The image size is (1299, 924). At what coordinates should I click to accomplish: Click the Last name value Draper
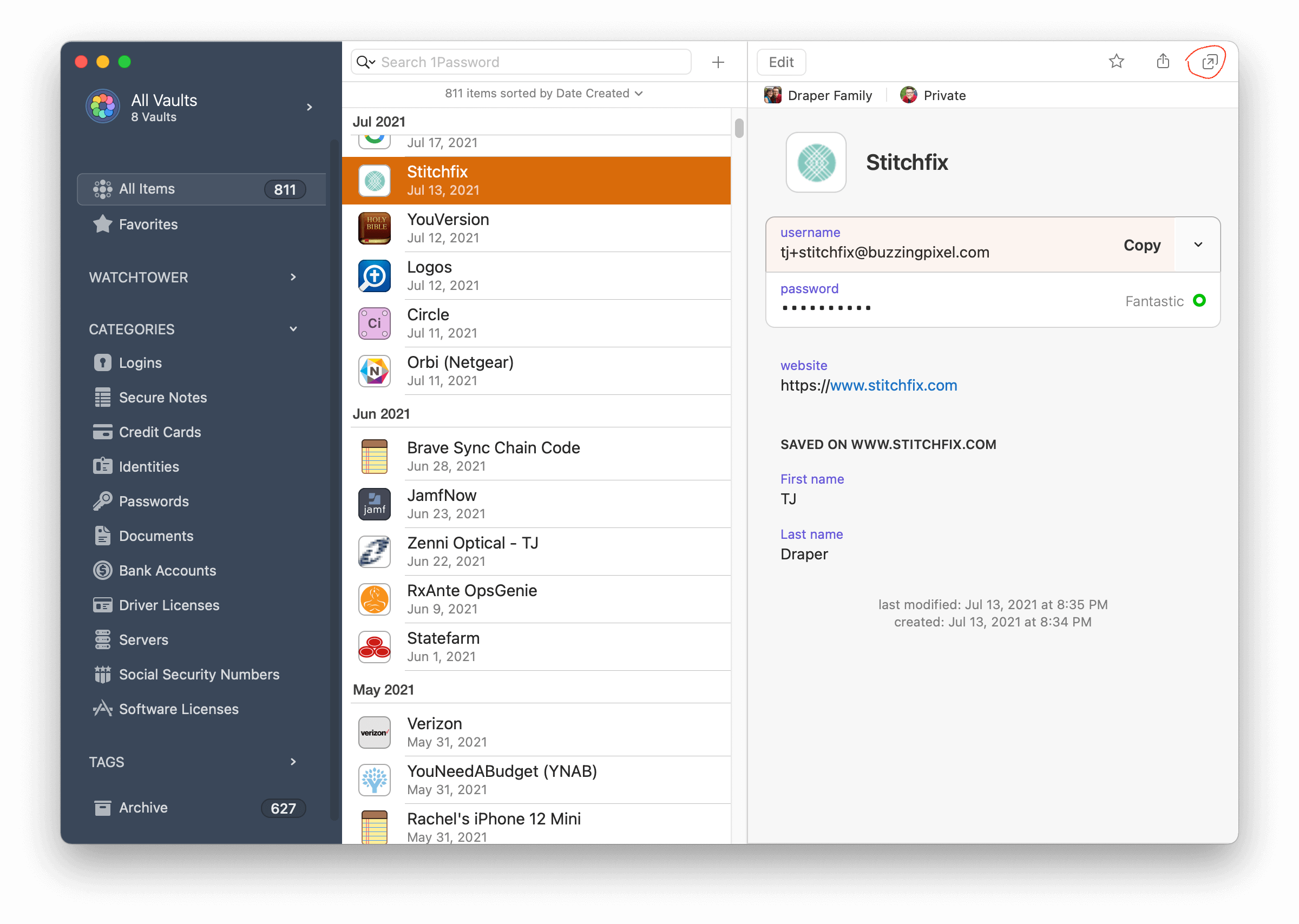804,554
